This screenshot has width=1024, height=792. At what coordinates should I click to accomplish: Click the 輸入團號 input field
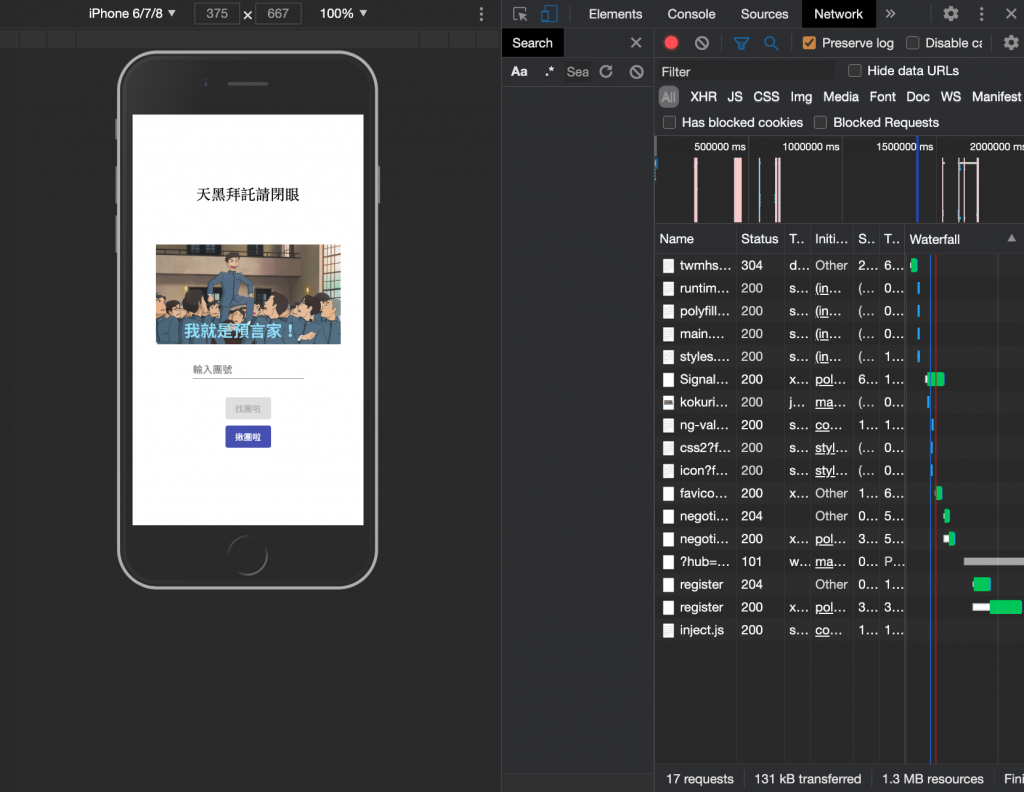pos(248,370)
